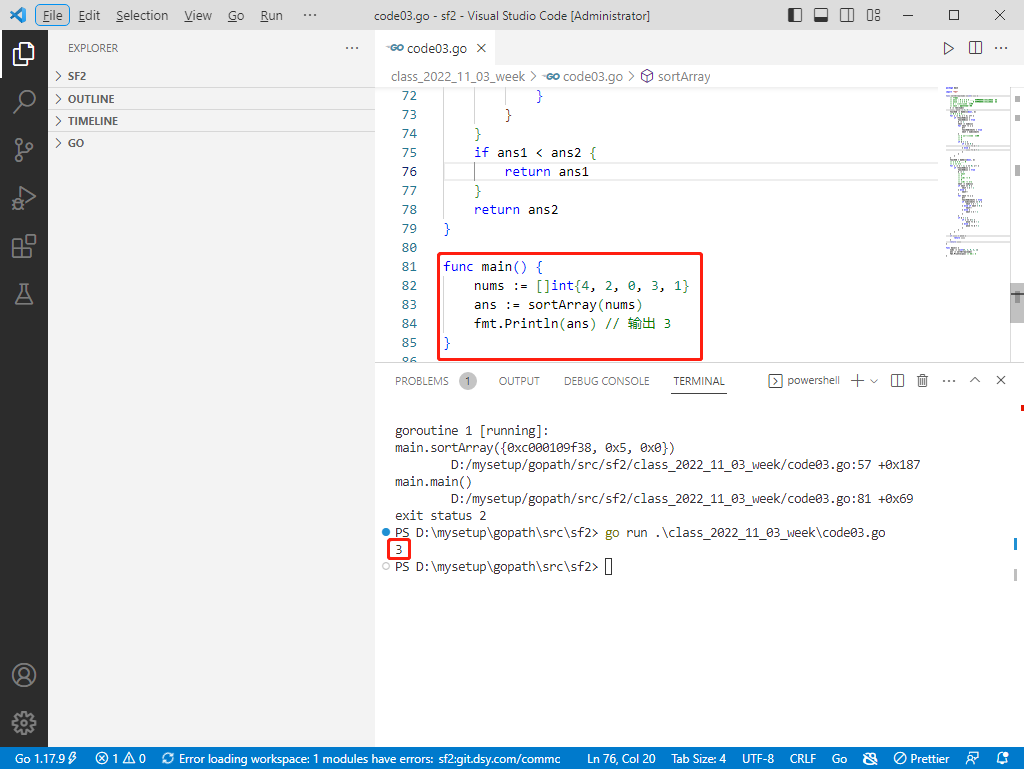Viewport: 1024px width, 769px height.
Task: Kill terminal with the trash icon
Action: [922, 381]
